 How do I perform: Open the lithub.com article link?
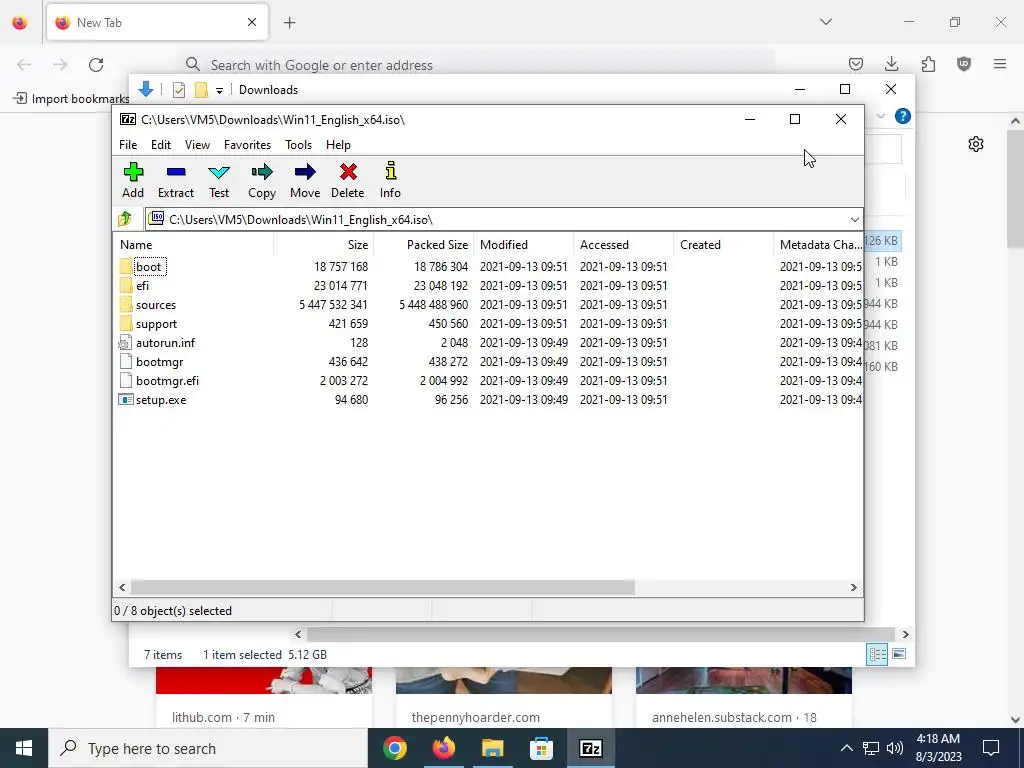click(223, 717)
